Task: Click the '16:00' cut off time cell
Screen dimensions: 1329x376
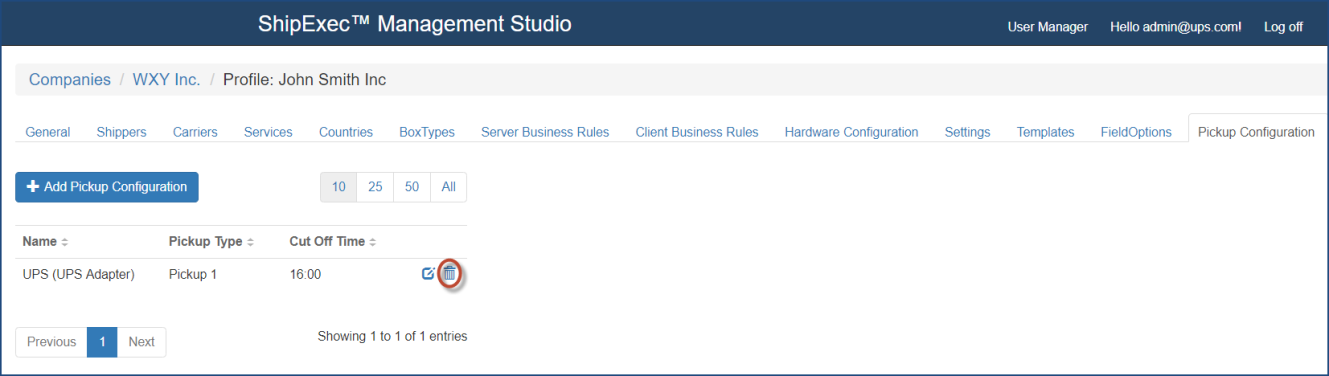Action: click(305, 274)
